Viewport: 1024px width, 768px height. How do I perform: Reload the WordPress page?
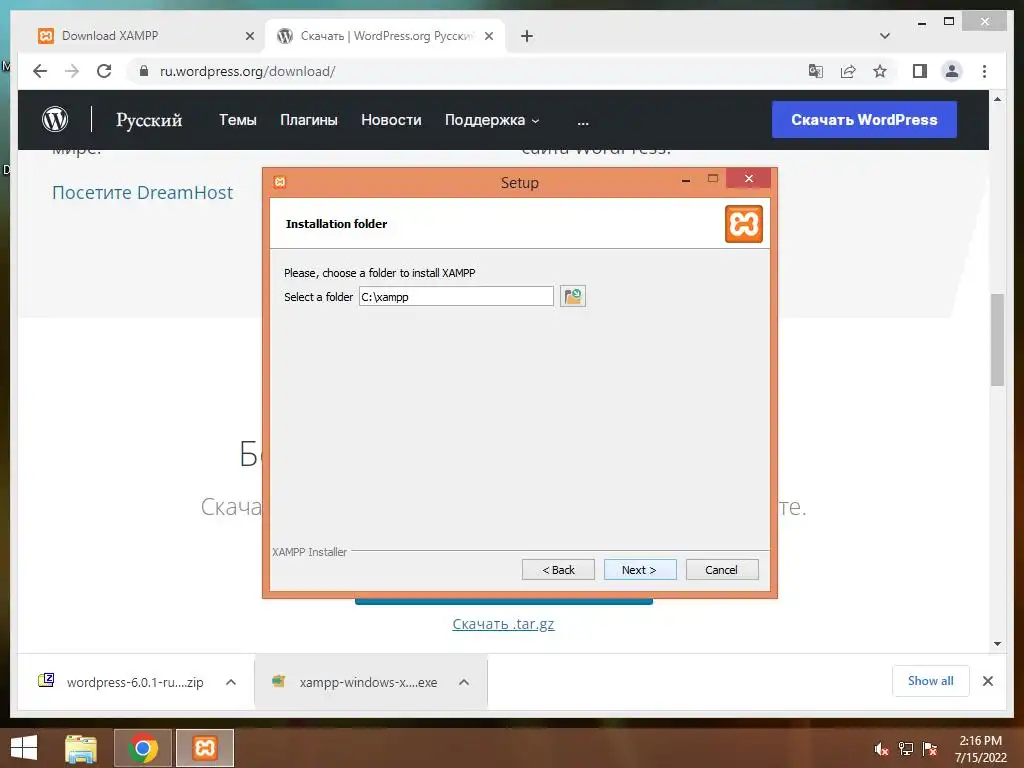104,71
